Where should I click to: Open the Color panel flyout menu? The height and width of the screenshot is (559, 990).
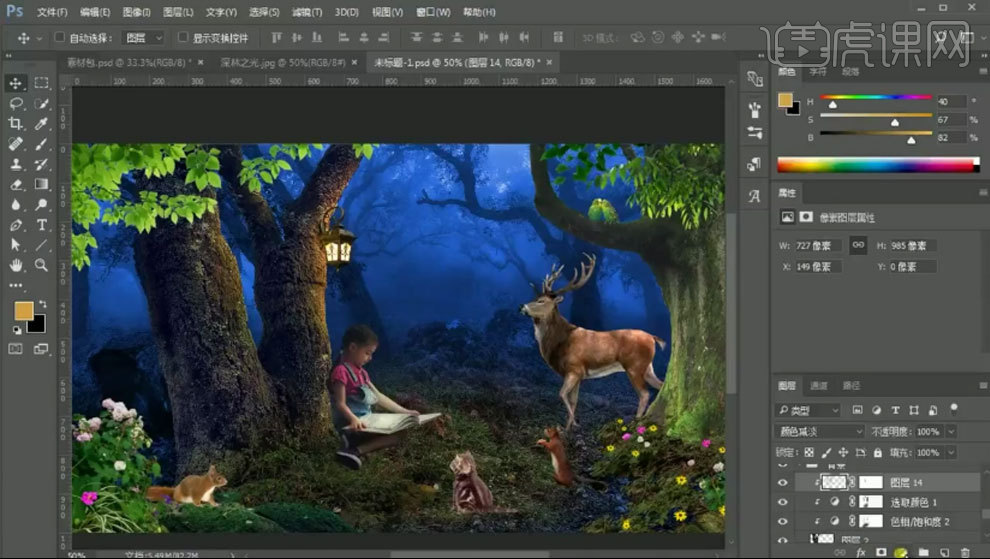click(983, 72)
